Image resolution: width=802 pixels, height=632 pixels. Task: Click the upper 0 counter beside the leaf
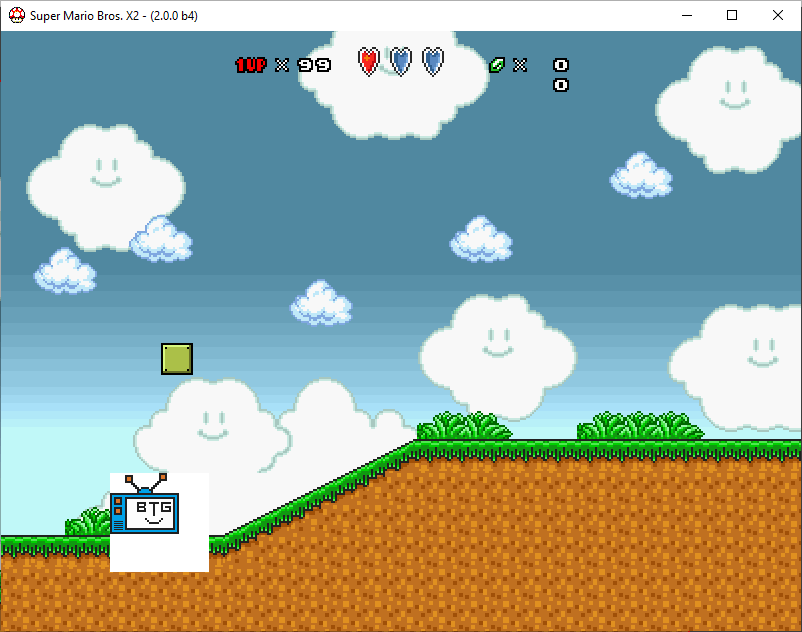[561, 65]
